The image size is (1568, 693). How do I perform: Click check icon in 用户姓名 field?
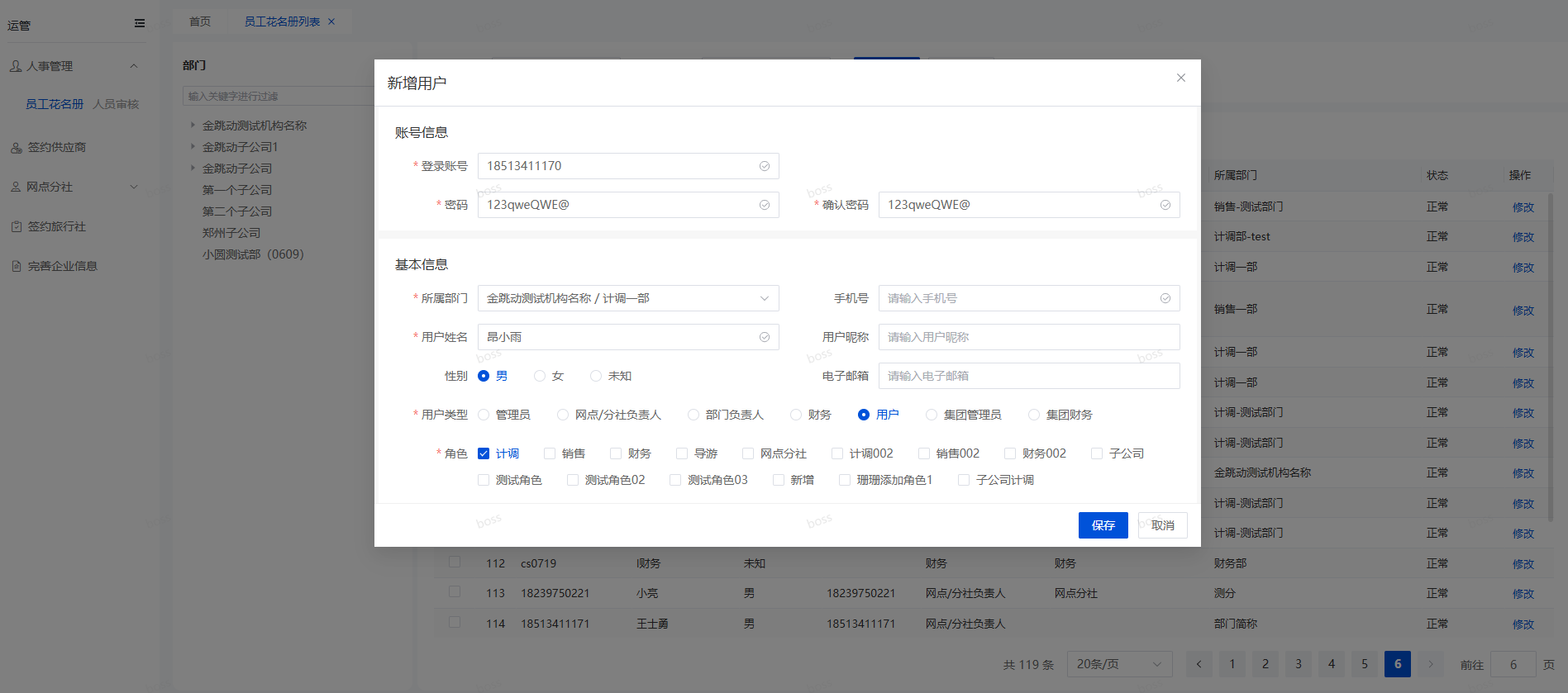764,337
